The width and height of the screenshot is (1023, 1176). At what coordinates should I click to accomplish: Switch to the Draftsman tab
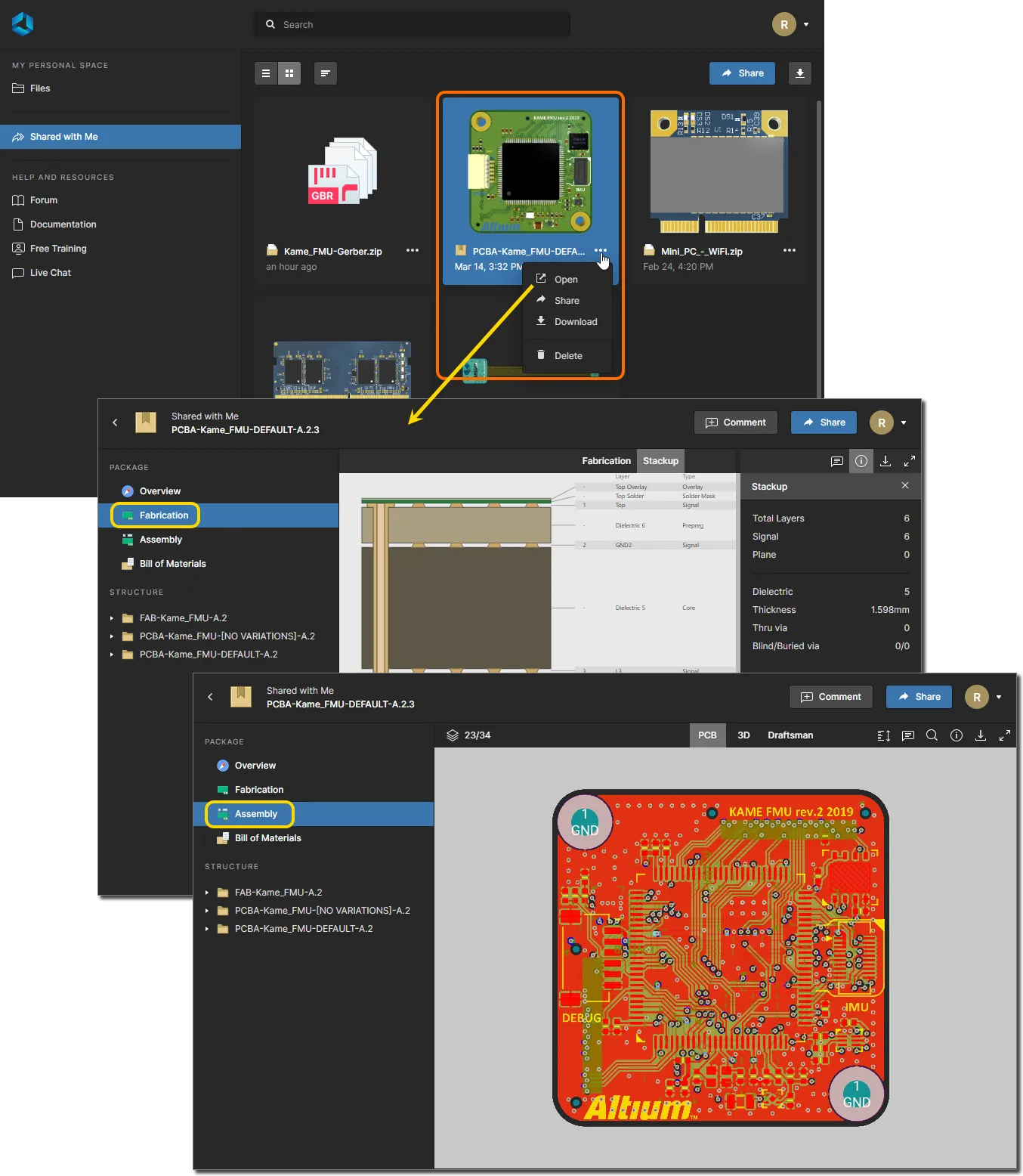(x=790, y=735)
